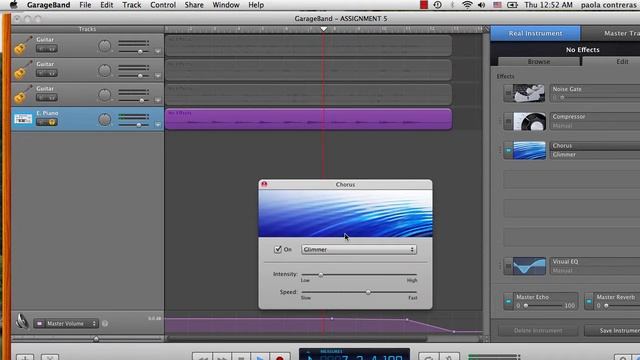Click the Master Track icon beside Master Volume
The width and height of the screenshot is (640, 360).
(x=22, y=322)
